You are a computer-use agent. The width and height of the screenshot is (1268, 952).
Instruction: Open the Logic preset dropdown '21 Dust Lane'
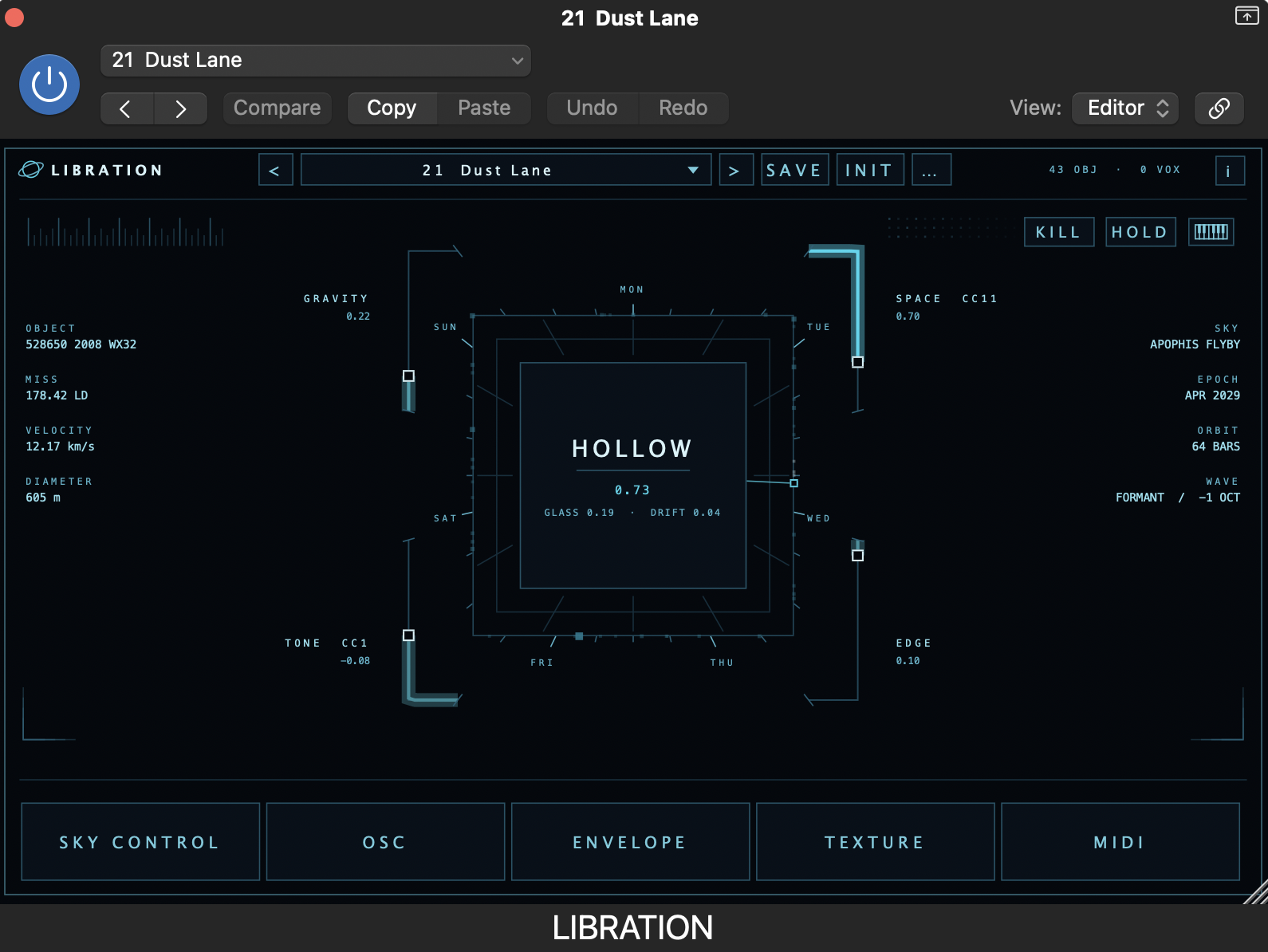click(316, 61)
